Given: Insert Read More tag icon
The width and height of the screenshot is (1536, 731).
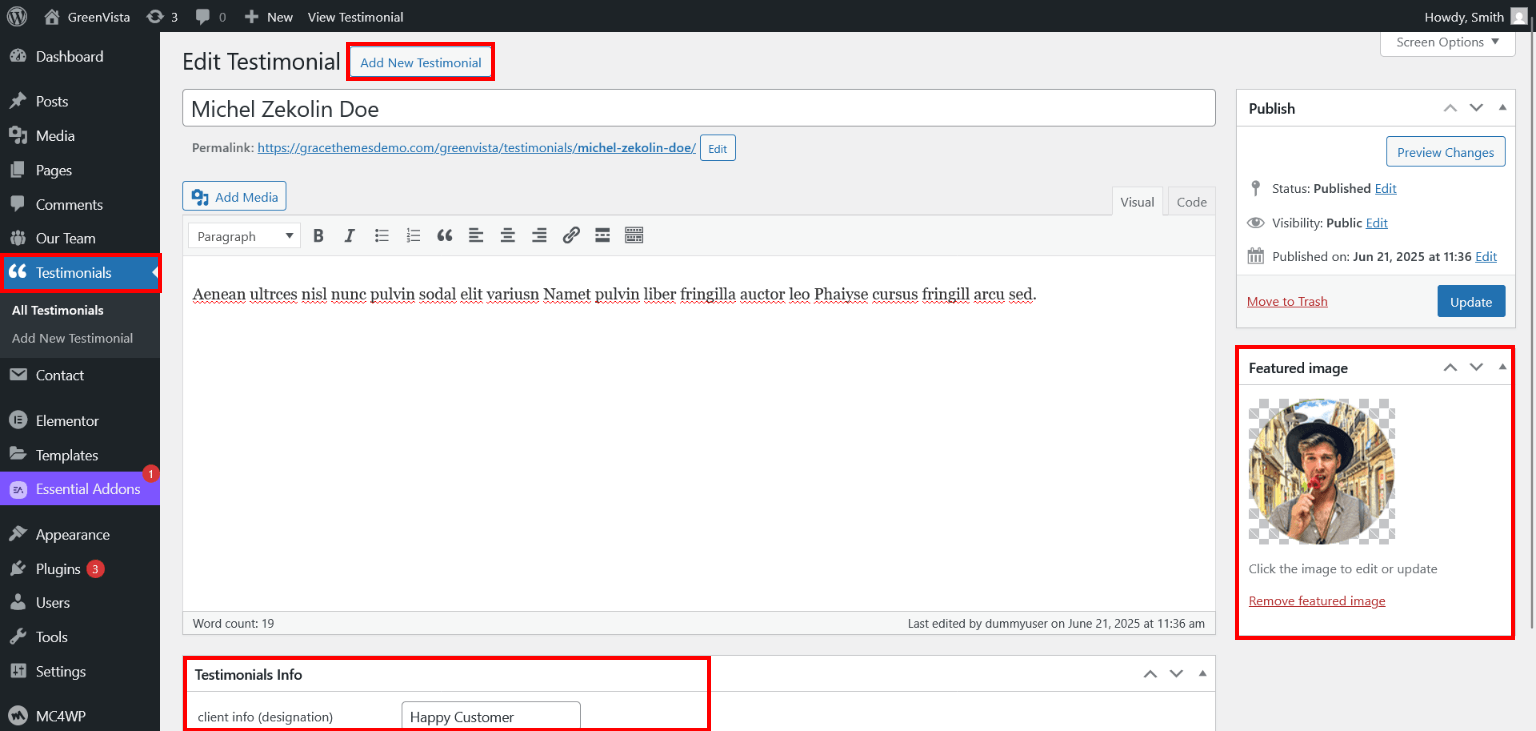Looking at the screenshot, I should tap(602, 236).
